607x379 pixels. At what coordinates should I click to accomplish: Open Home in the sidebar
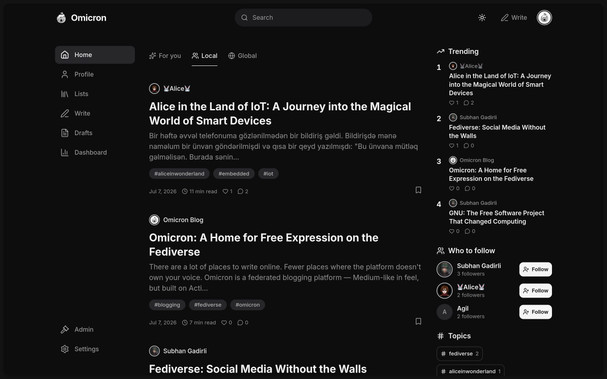[x=95, y=55]
